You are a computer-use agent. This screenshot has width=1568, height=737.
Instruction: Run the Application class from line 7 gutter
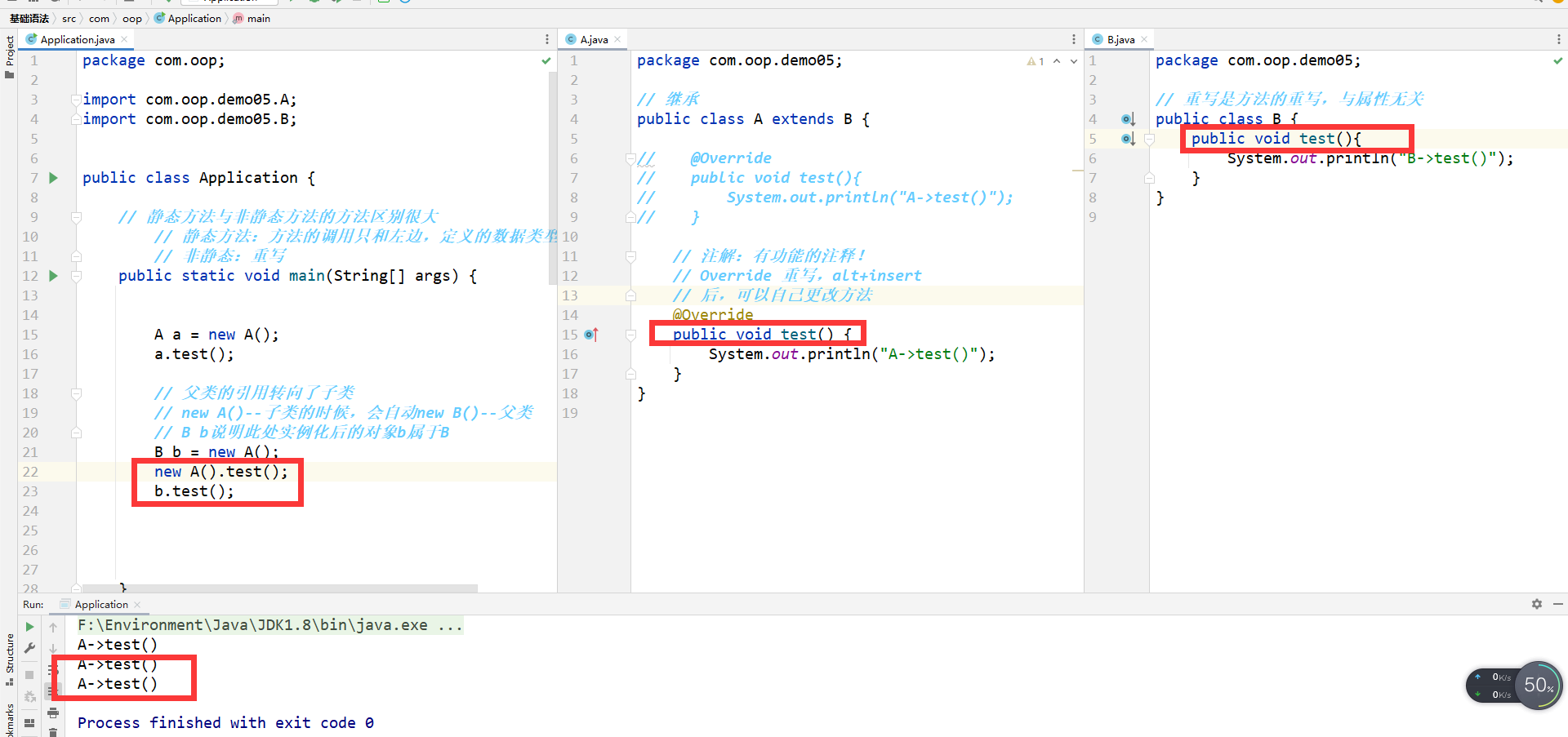pyautogui.click(x=53, y=178)
